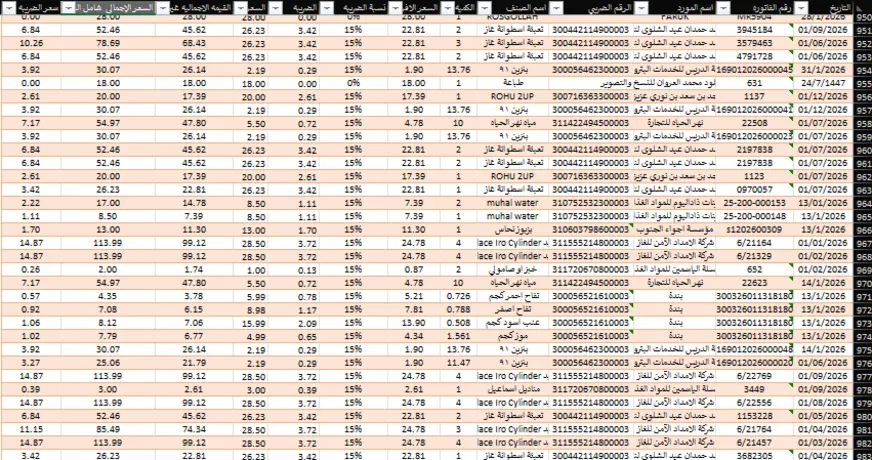The image size is (872, 460).
Task: Click invoice number cell 1153228
Action: point(755,417)
